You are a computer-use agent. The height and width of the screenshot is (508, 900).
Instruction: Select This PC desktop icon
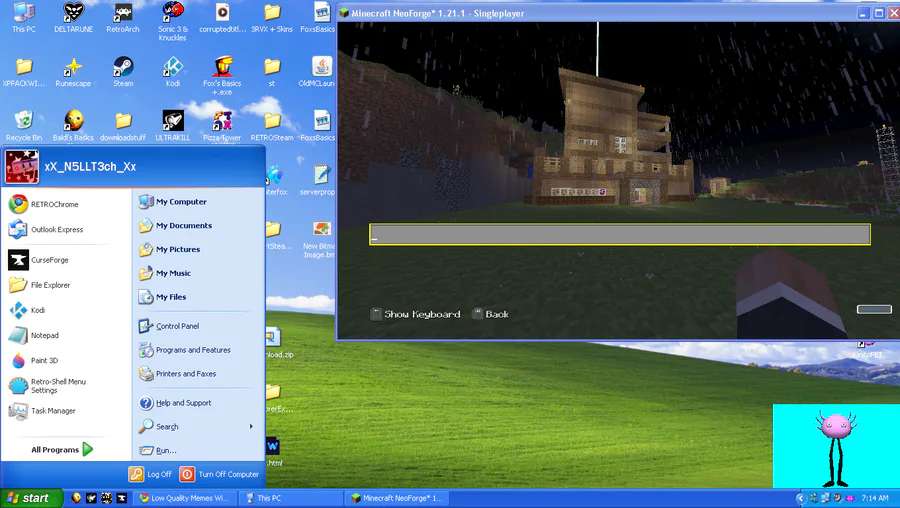[24, 18]
